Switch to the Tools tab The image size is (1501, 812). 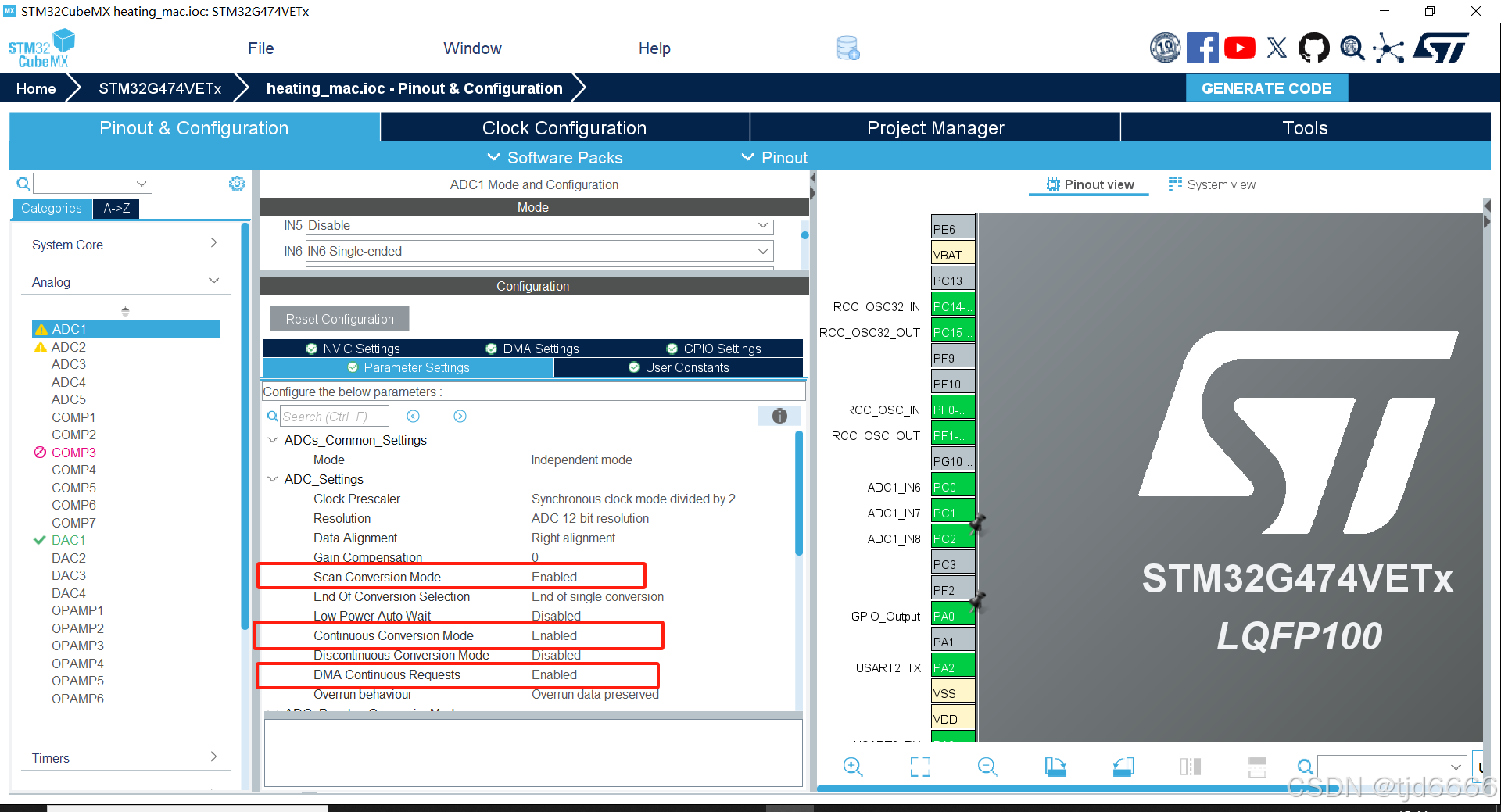coord(1305,128)
